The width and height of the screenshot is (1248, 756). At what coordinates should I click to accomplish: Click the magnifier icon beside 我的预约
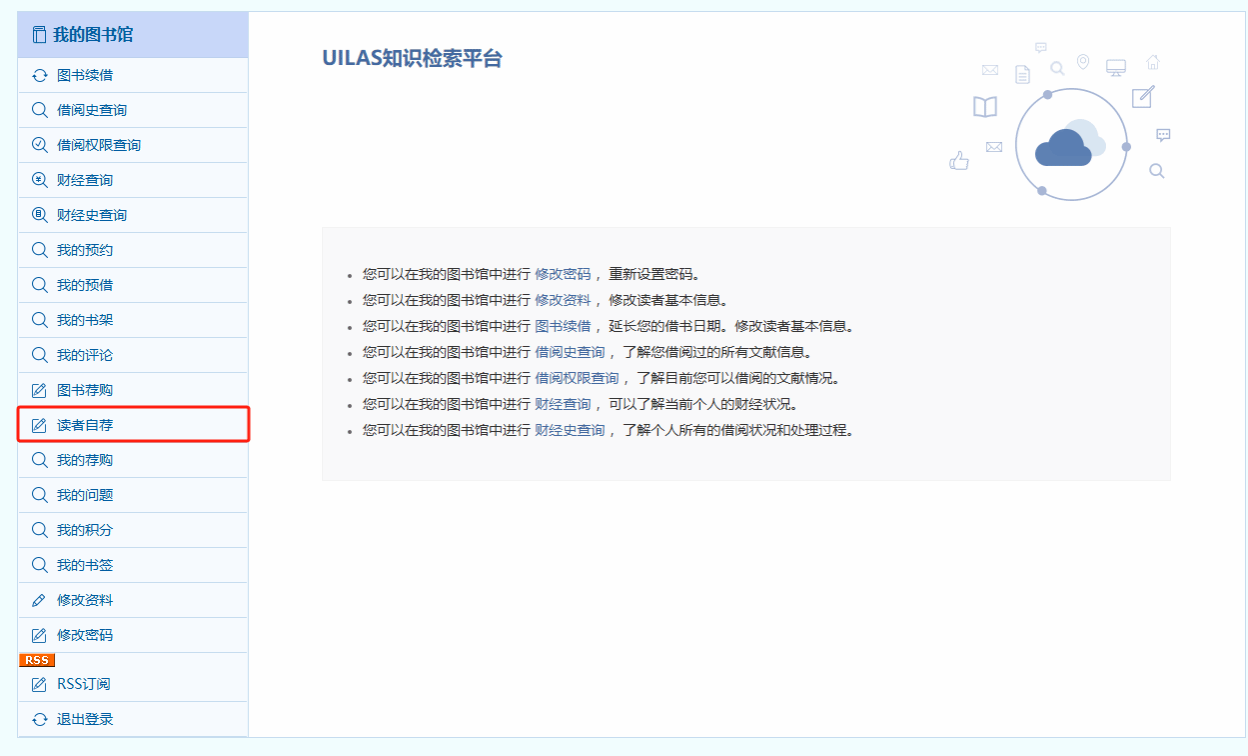tap(40, 250)
